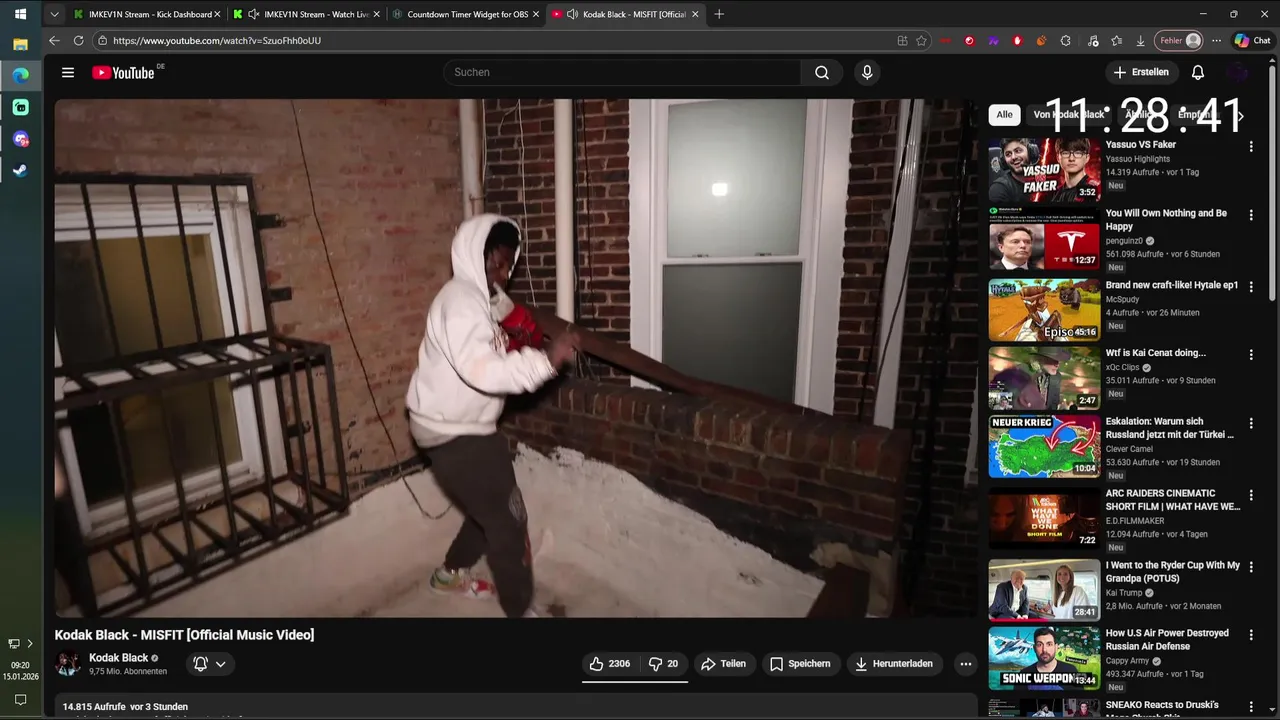
Task: Open options for You Will Own Nothing video
Action: pos(1251,215)
